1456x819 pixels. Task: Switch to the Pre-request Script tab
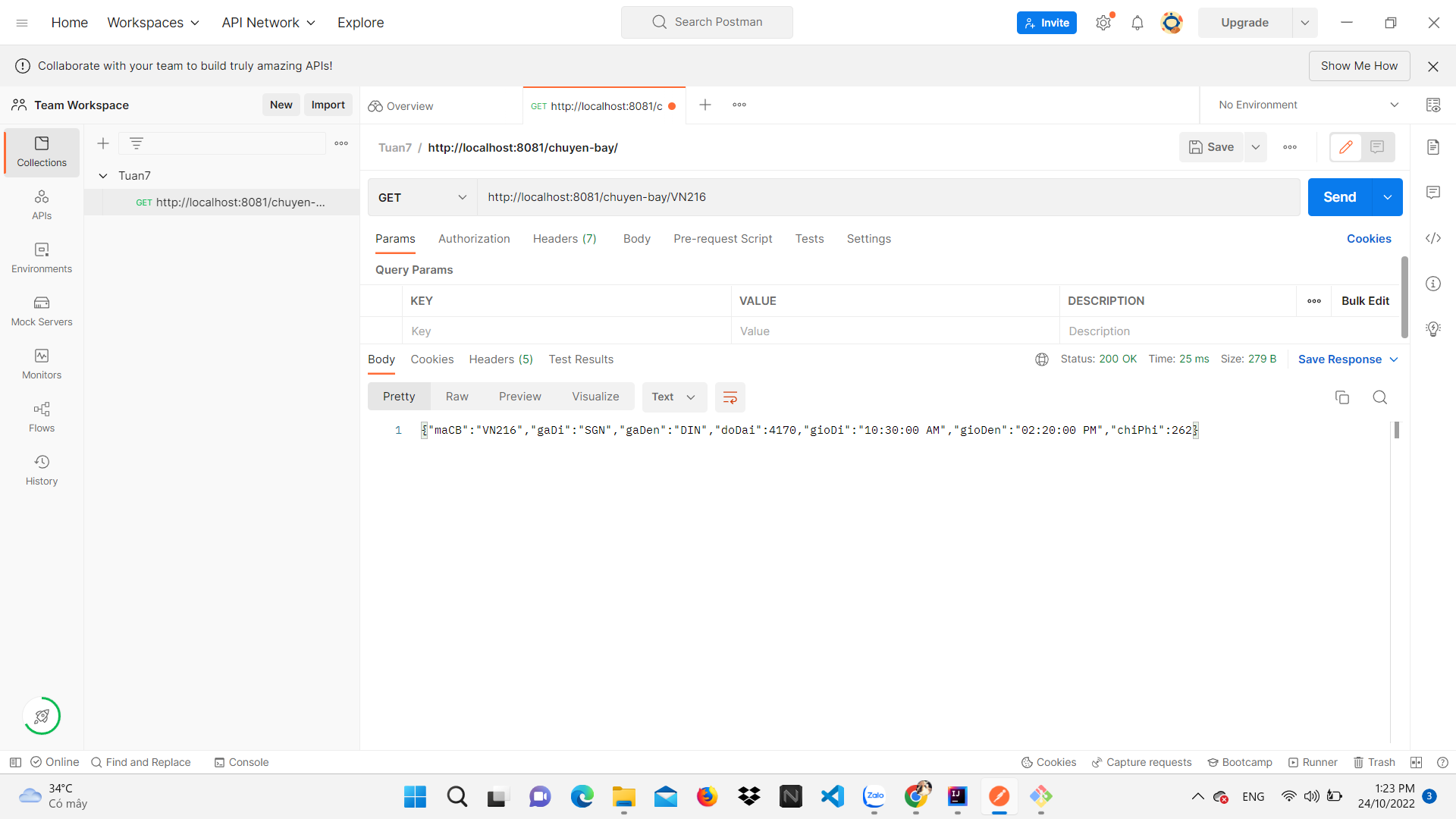[x=723, y=239]
